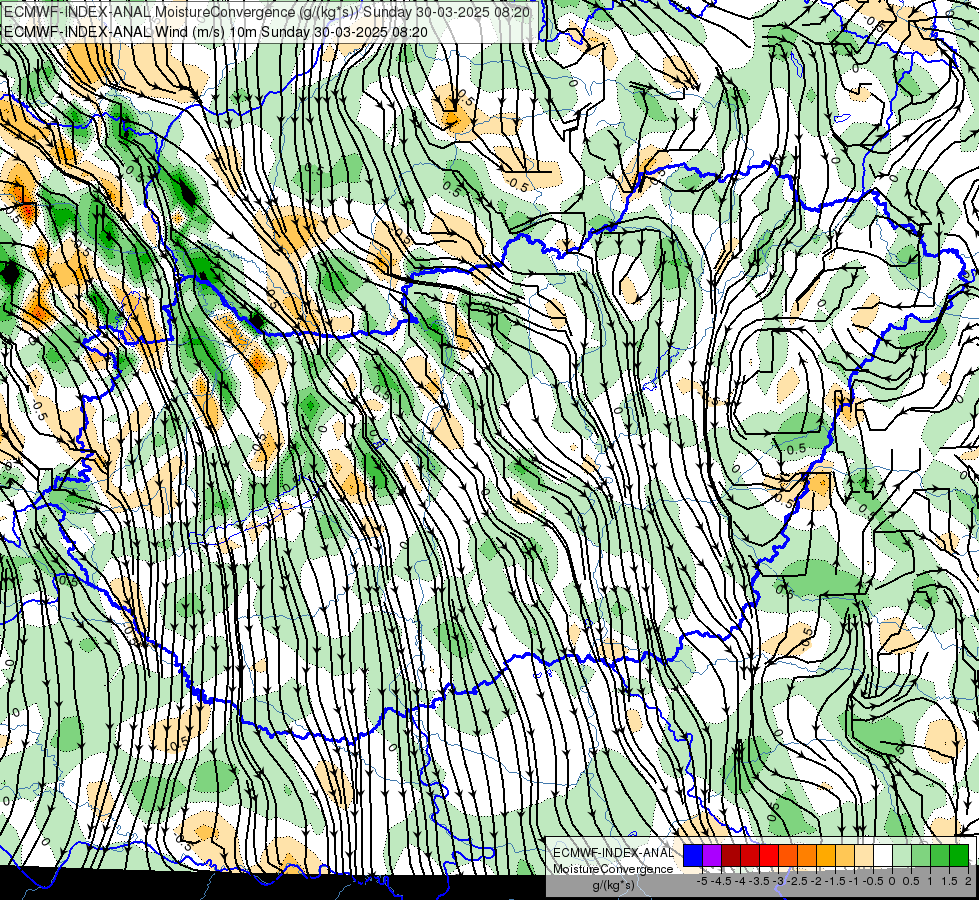Click the -3 tick label on the legend
Viewport: 979px width, 900px height.
[778, 881]
